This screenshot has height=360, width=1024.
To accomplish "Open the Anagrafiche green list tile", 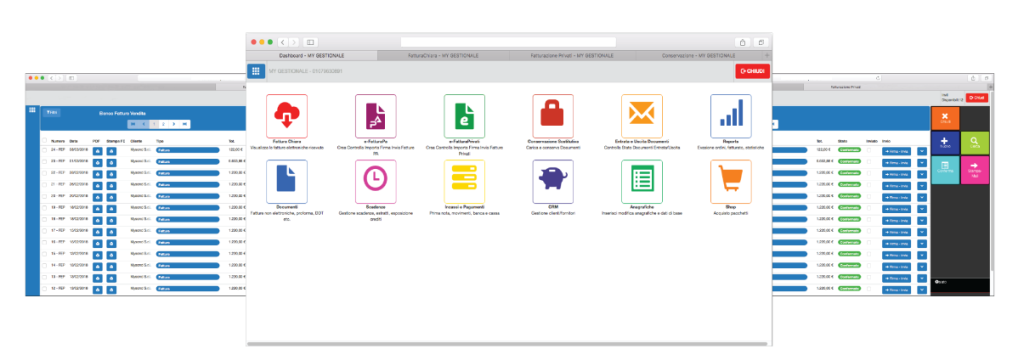I will (642, 181).
